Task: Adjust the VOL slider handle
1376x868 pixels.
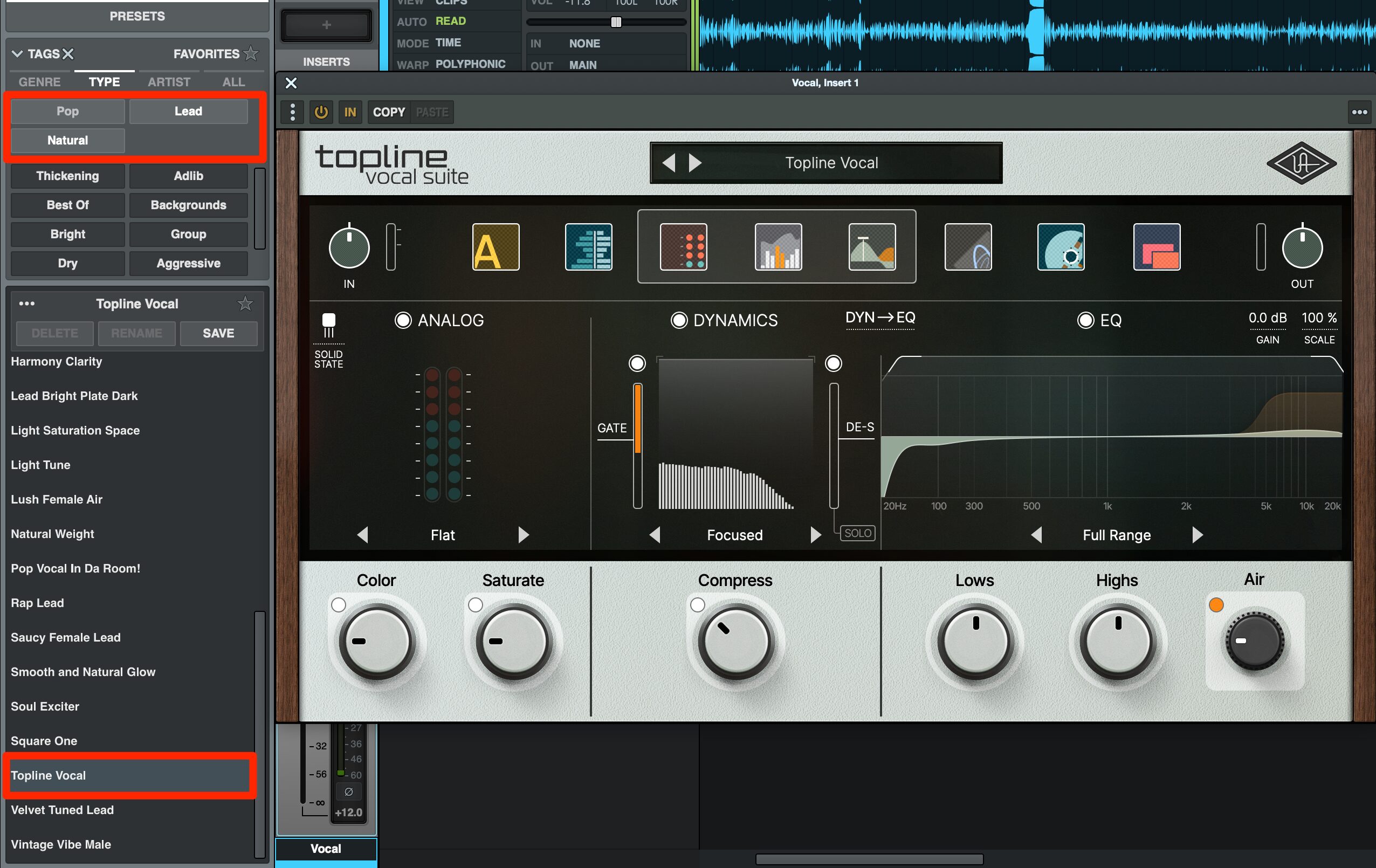Action: (x=616, y=22)
